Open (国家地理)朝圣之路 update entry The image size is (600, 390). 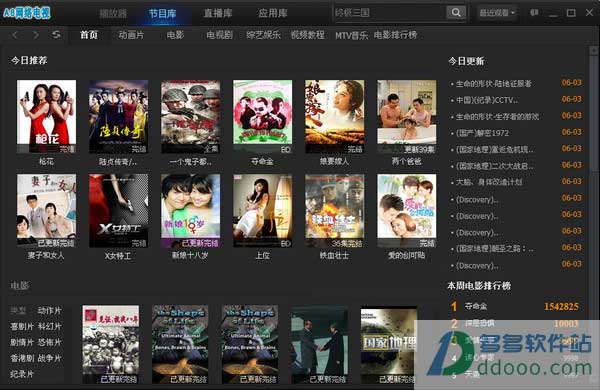tap(494, 249)
